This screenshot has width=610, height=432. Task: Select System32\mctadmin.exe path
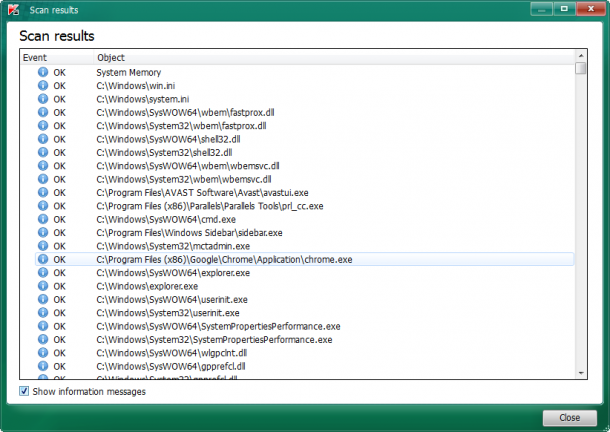tap(173, 246)
